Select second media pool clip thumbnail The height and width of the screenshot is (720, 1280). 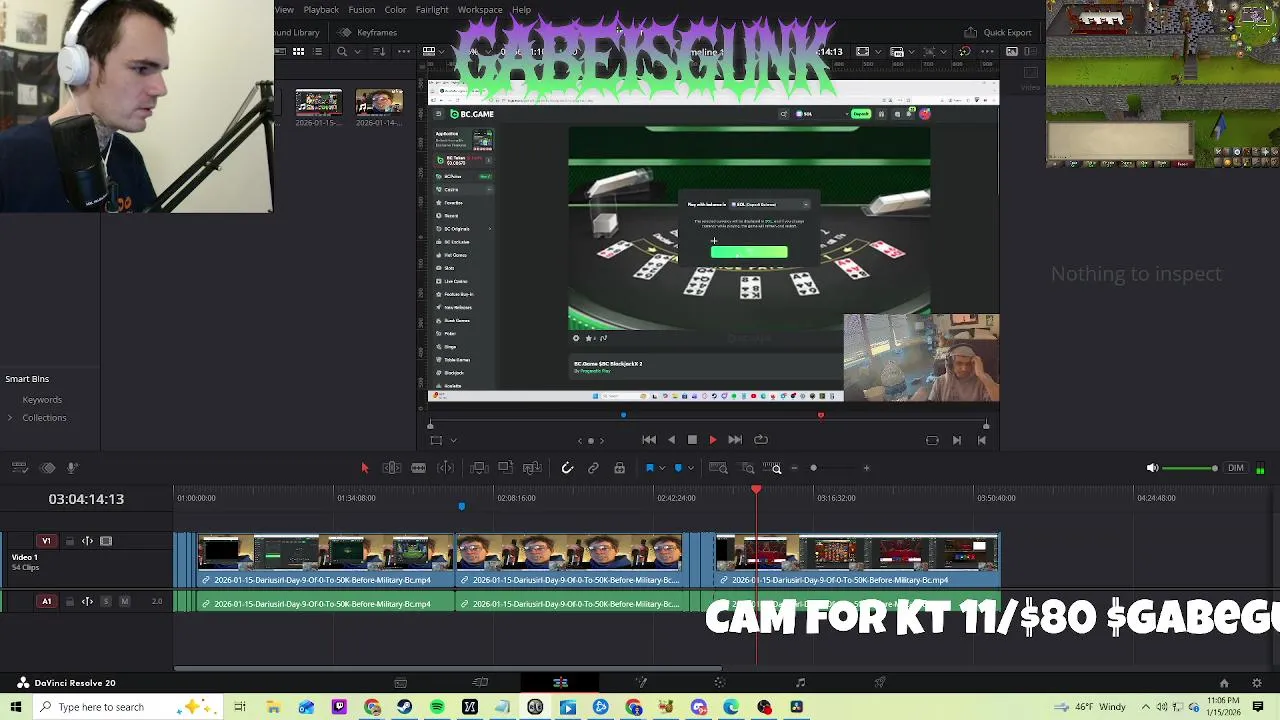click(x=379, y=103)
